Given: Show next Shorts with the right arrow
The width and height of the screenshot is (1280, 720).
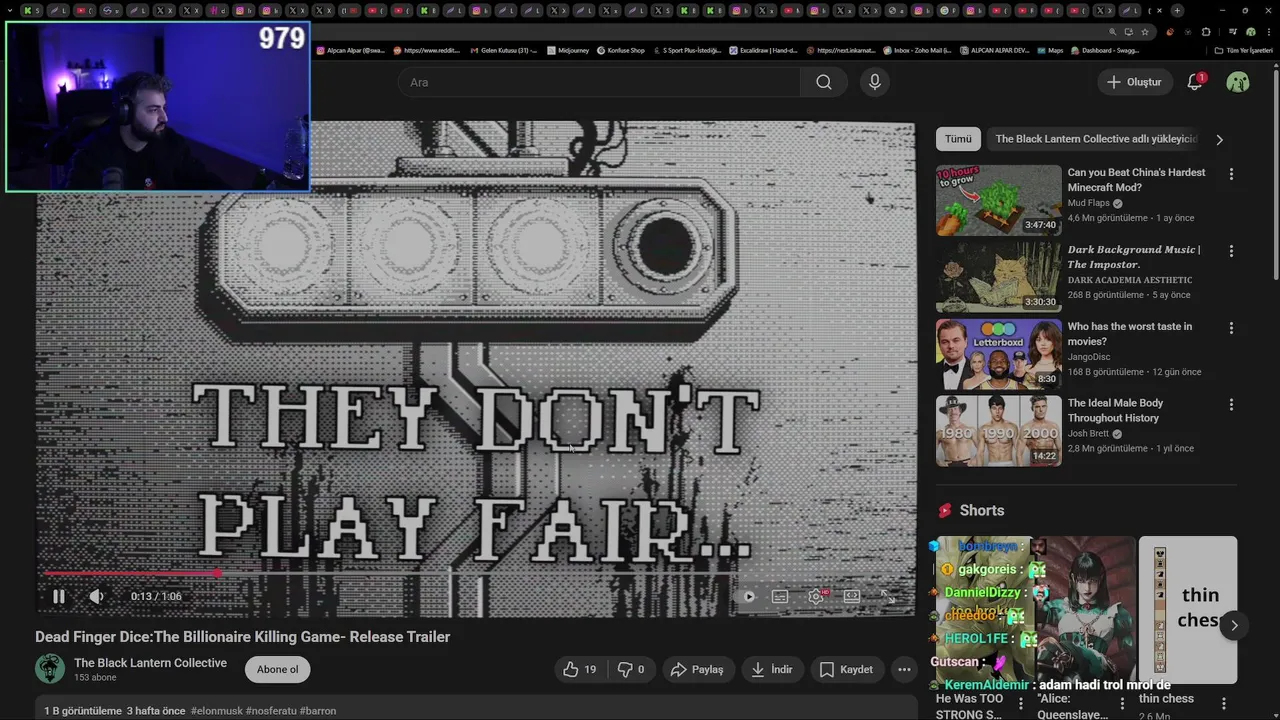Looking at the screenshot, I should pos(1234,625).
